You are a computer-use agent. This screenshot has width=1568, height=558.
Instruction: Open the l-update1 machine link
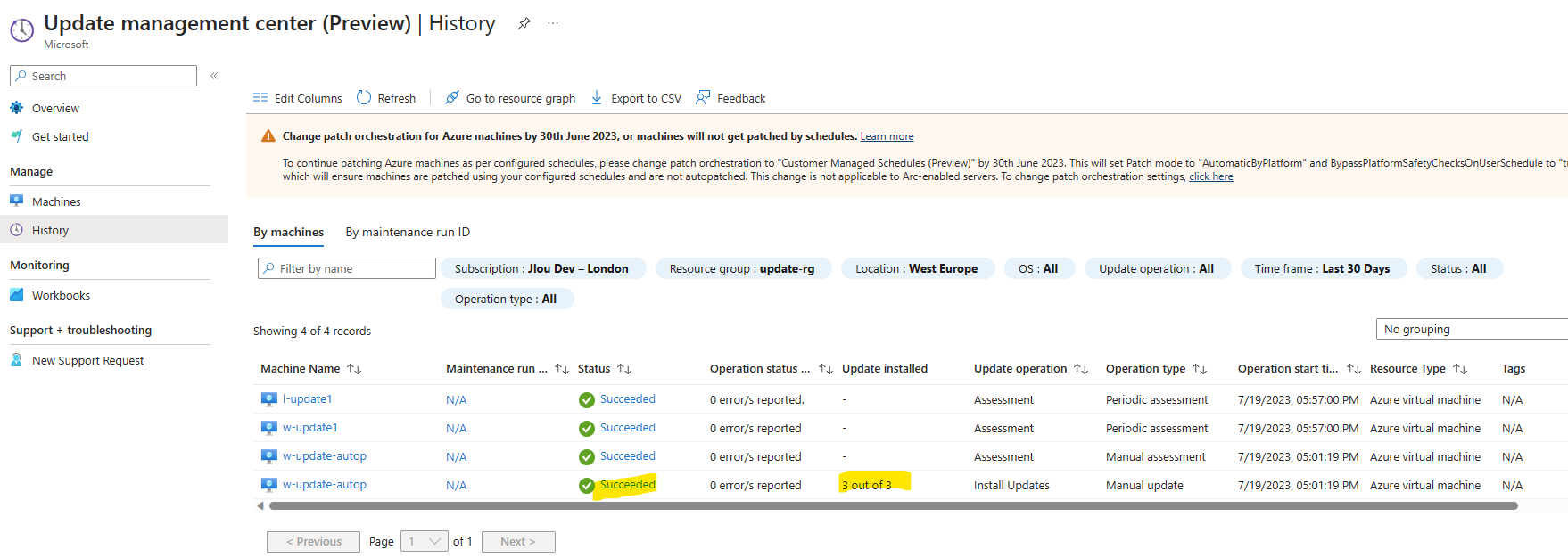(308, 398)
